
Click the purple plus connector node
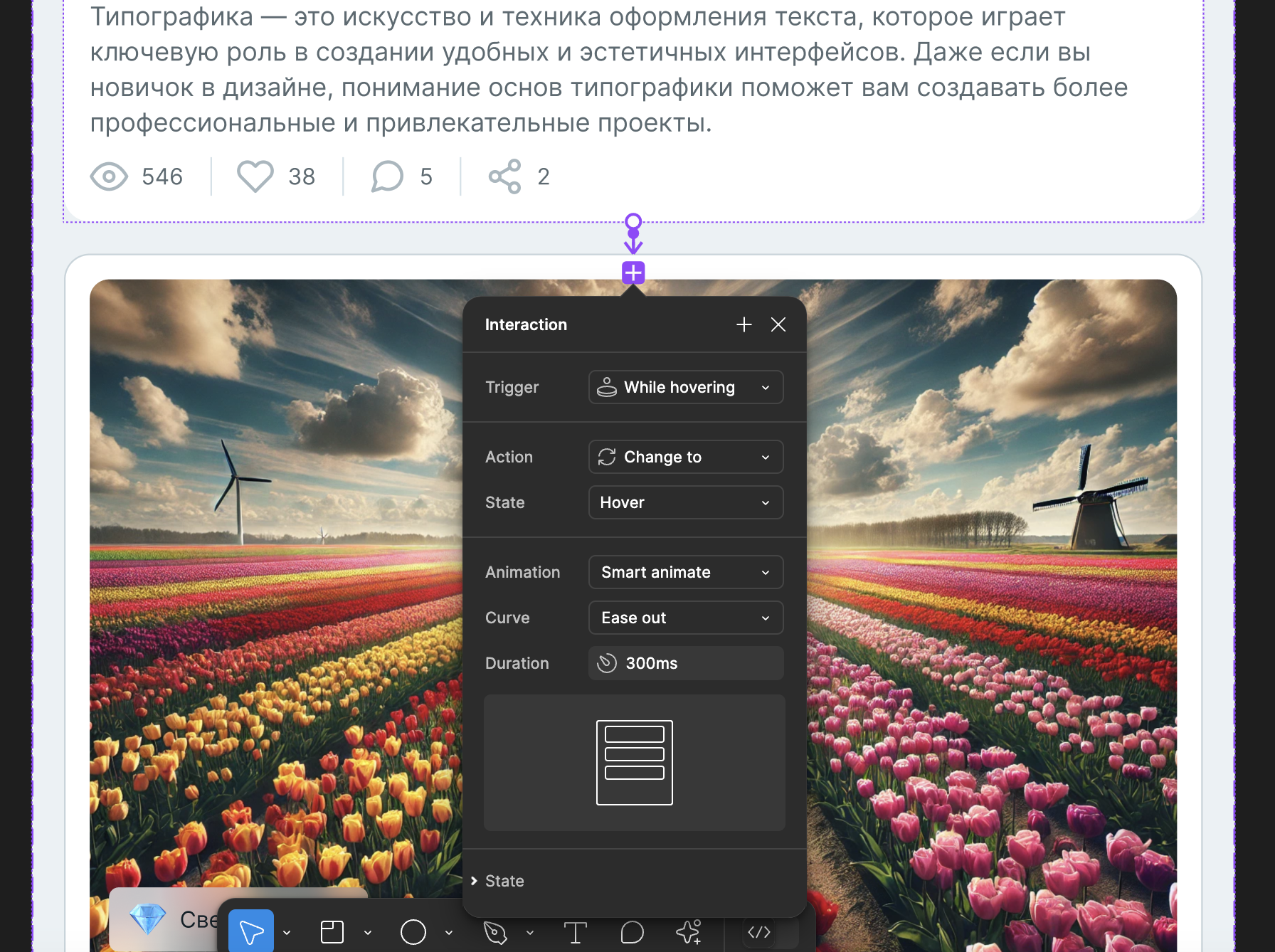(x=633, y=272)
